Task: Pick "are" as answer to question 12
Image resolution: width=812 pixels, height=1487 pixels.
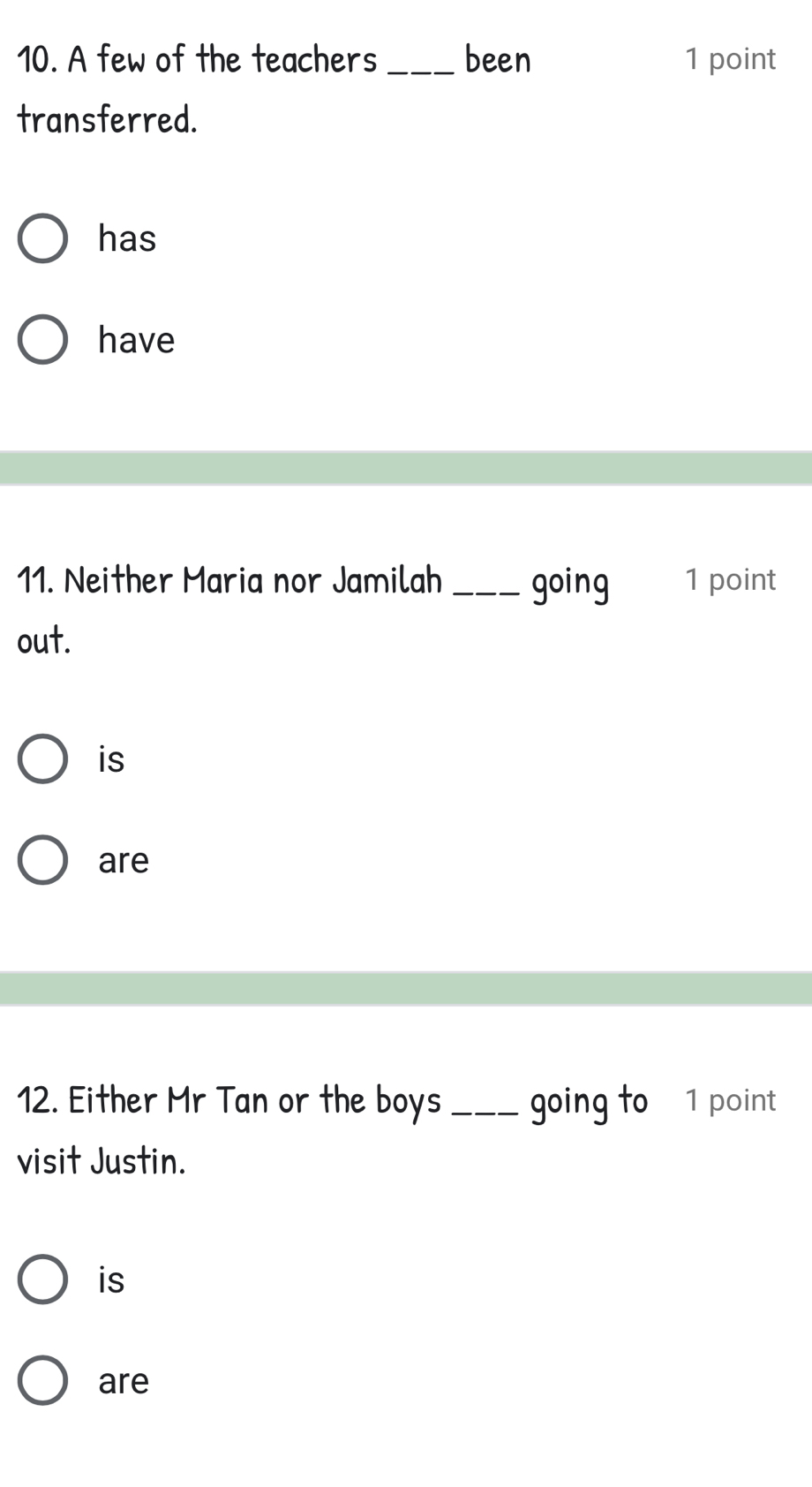Action: [42, 1379]
